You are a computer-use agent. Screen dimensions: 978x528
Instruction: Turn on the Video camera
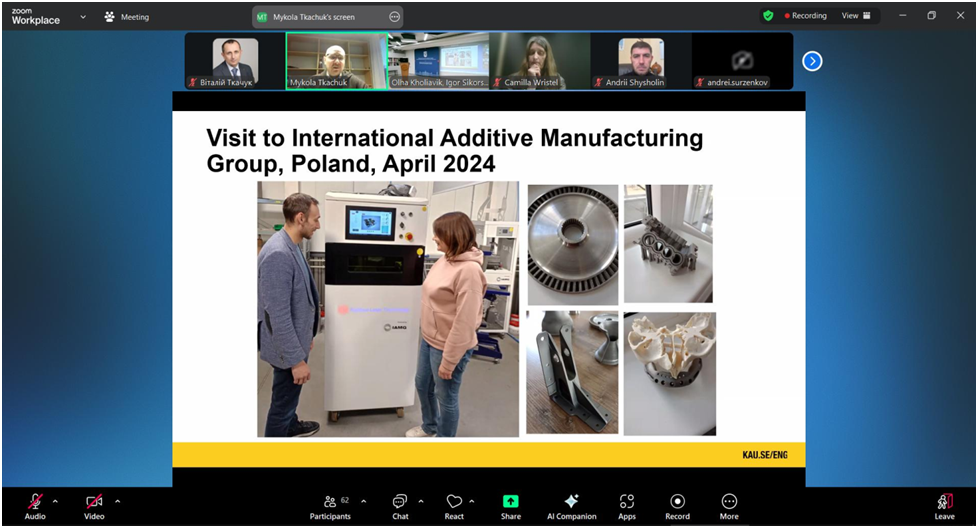click(x=94, y=502)
